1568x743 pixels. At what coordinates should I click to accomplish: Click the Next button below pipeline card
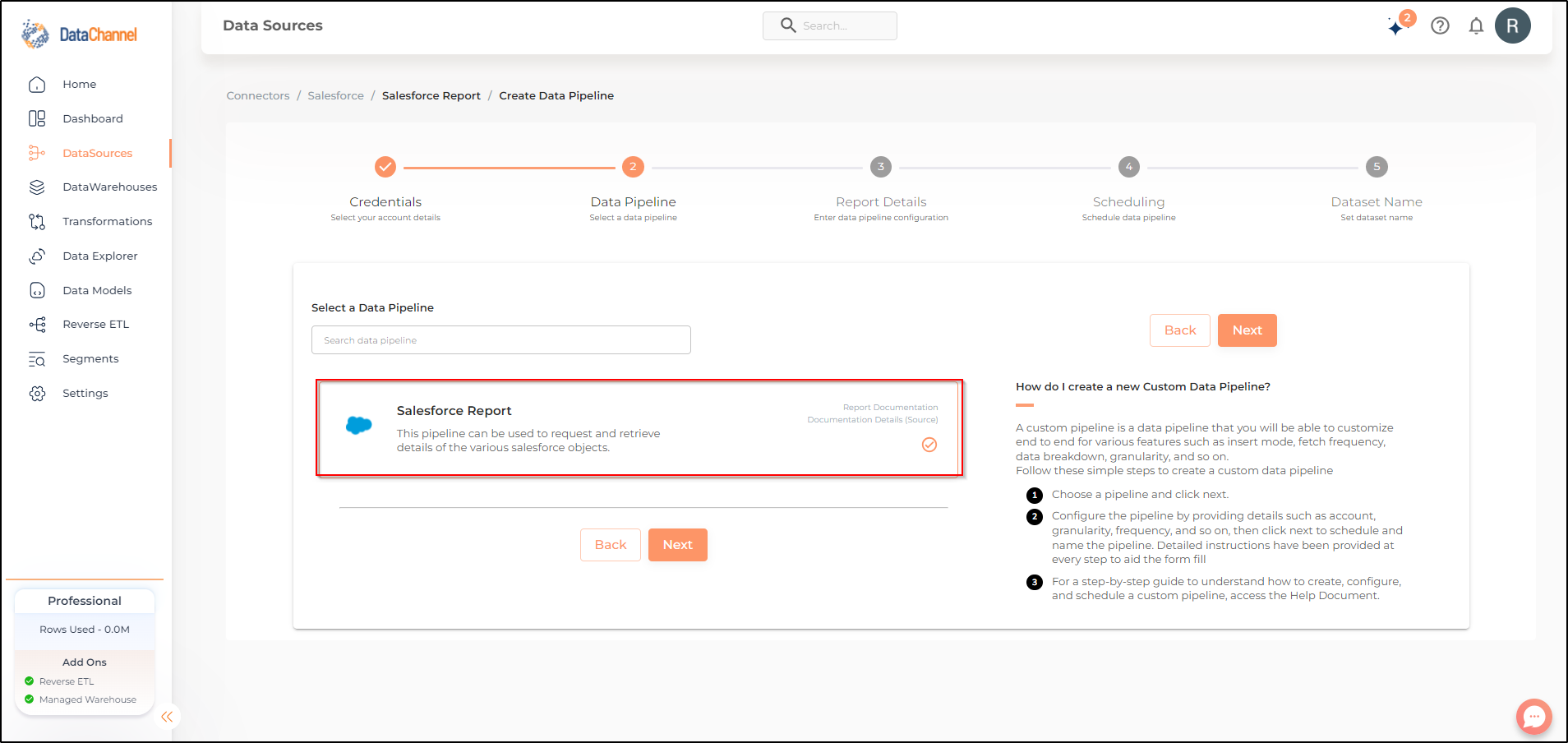(x=678, y=545)
